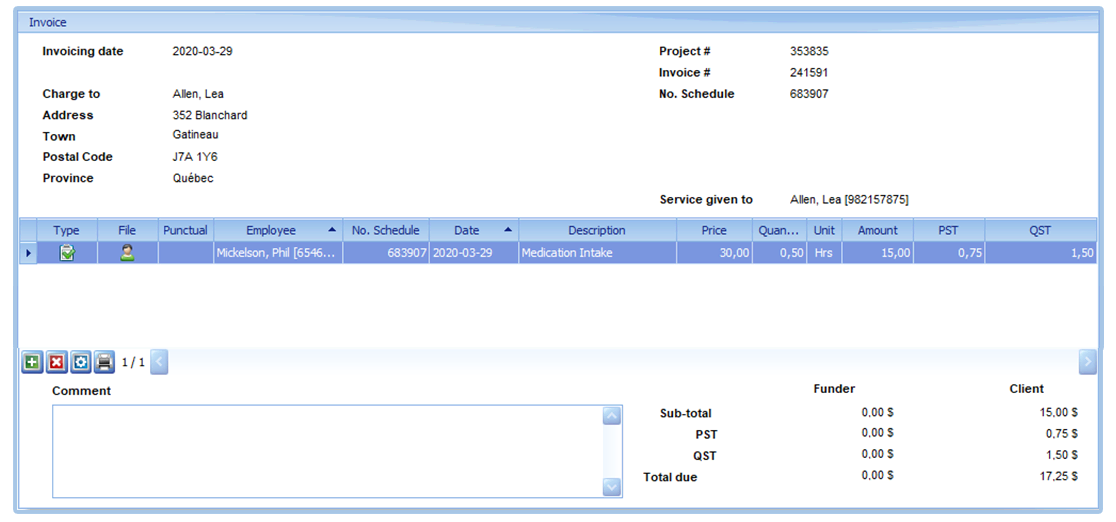Screen dimensions: 1116x522
Task: Sort by Date column header
Action: tap(474, 230)
